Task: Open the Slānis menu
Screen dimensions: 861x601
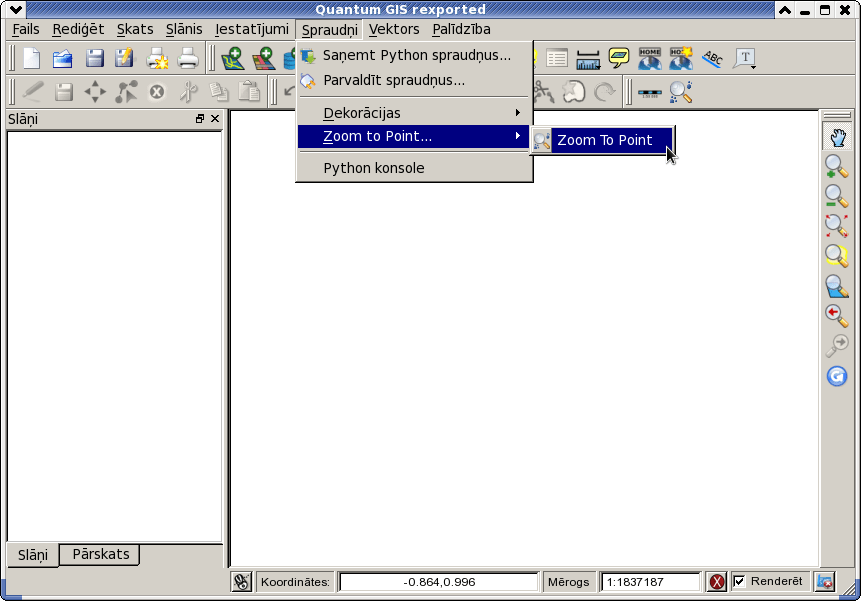Action: (x=184, y=29)
